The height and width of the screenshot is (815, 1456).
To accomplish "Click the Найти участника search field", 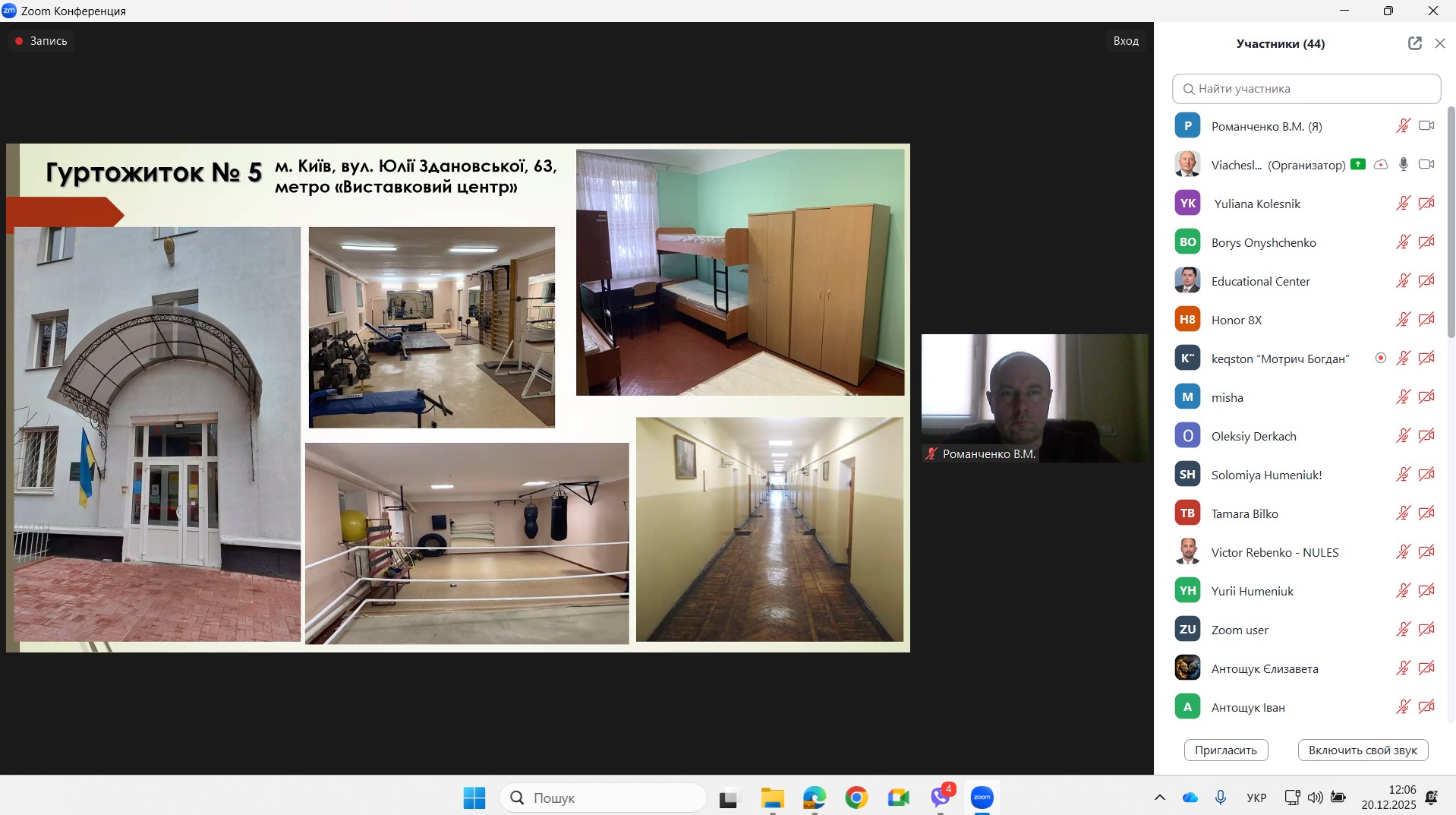I will tap(1306, 89).
